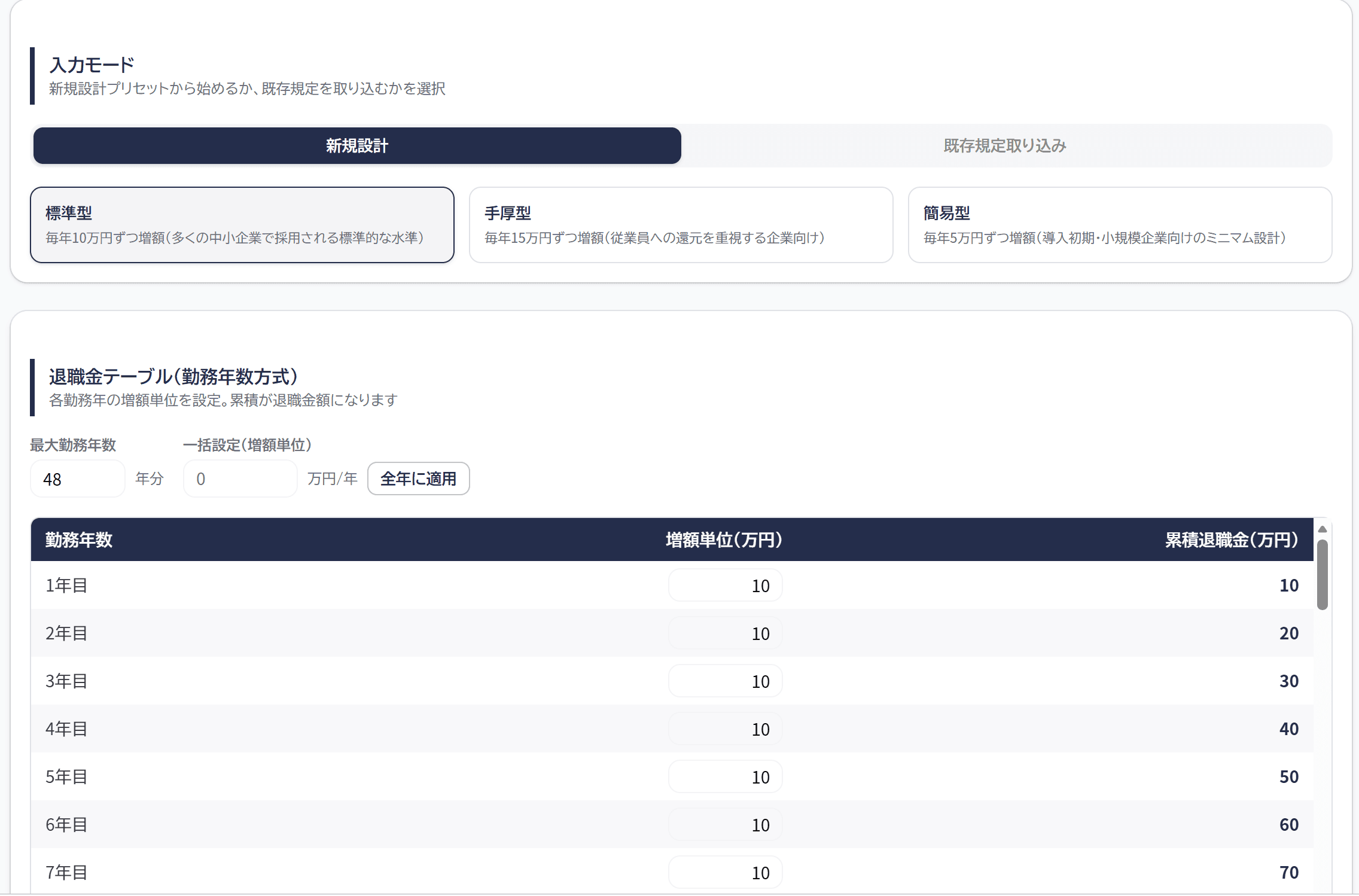Click the 1年目 row label
This screenshot has width=1359, height=896.
(66, 585)
